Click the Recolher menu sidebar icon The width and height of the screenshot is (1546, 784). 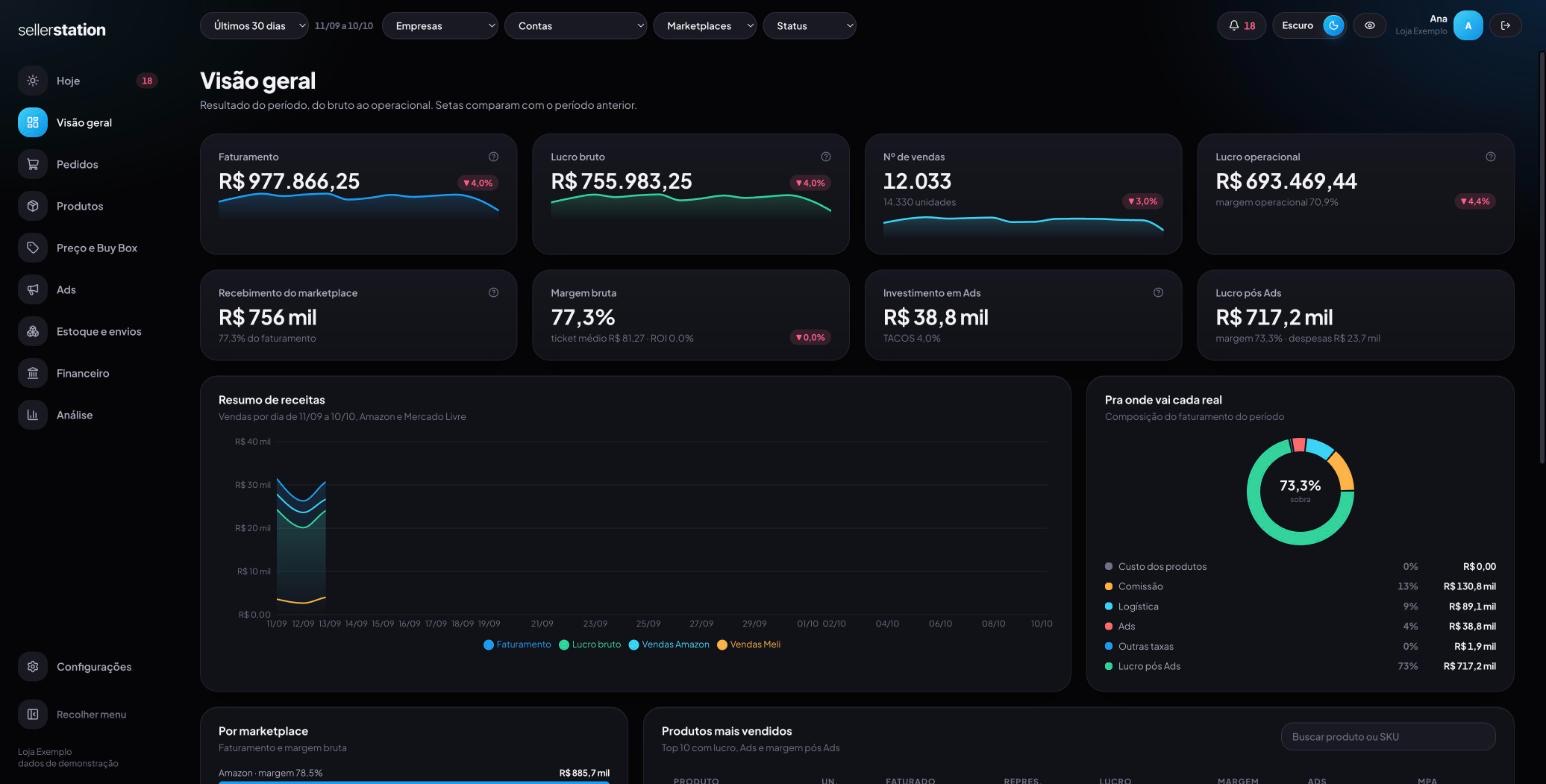coord(33,715)
